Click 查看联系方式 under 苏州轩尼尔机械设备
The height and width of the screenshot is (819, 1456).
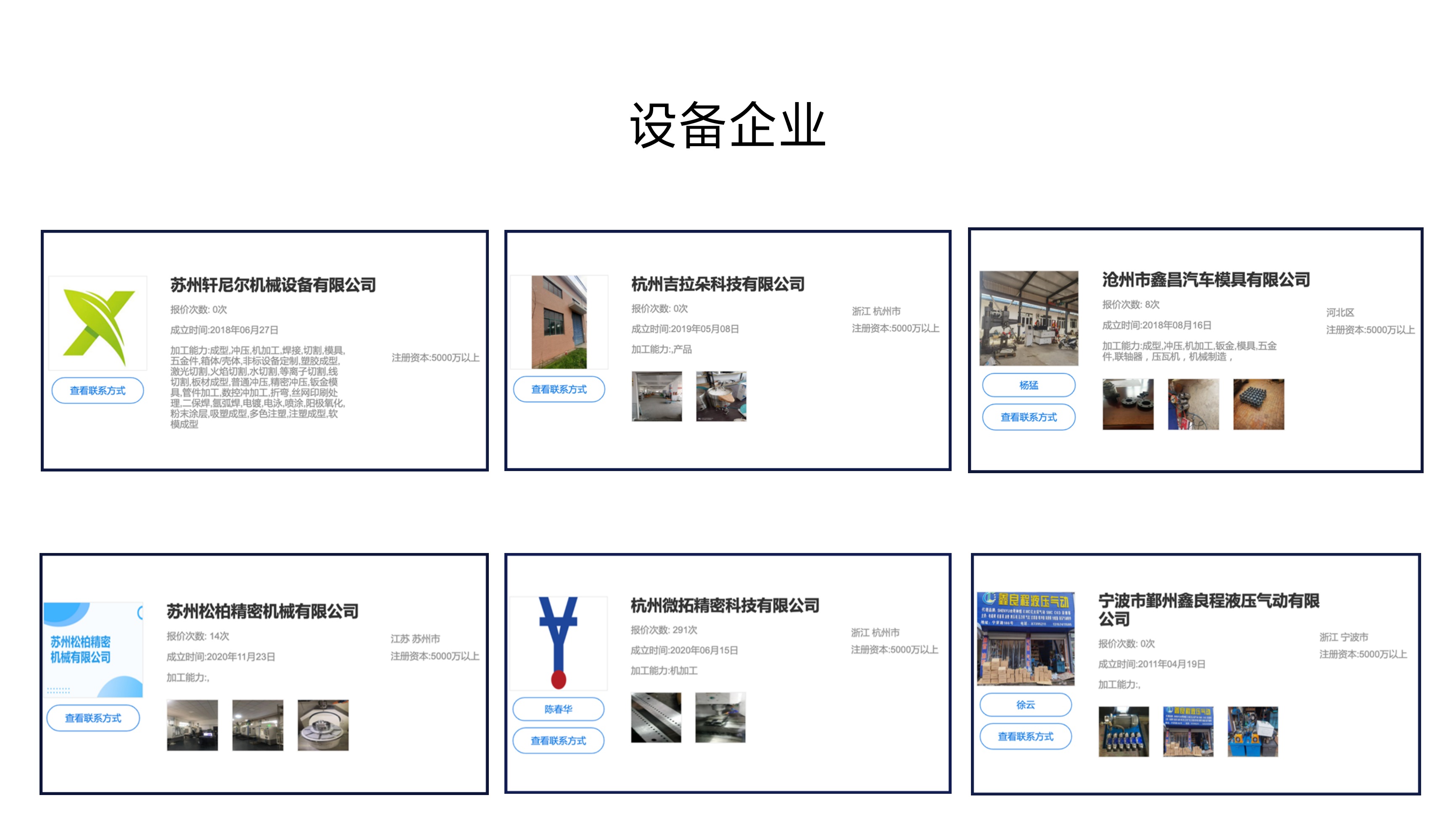tap(98, 390)
